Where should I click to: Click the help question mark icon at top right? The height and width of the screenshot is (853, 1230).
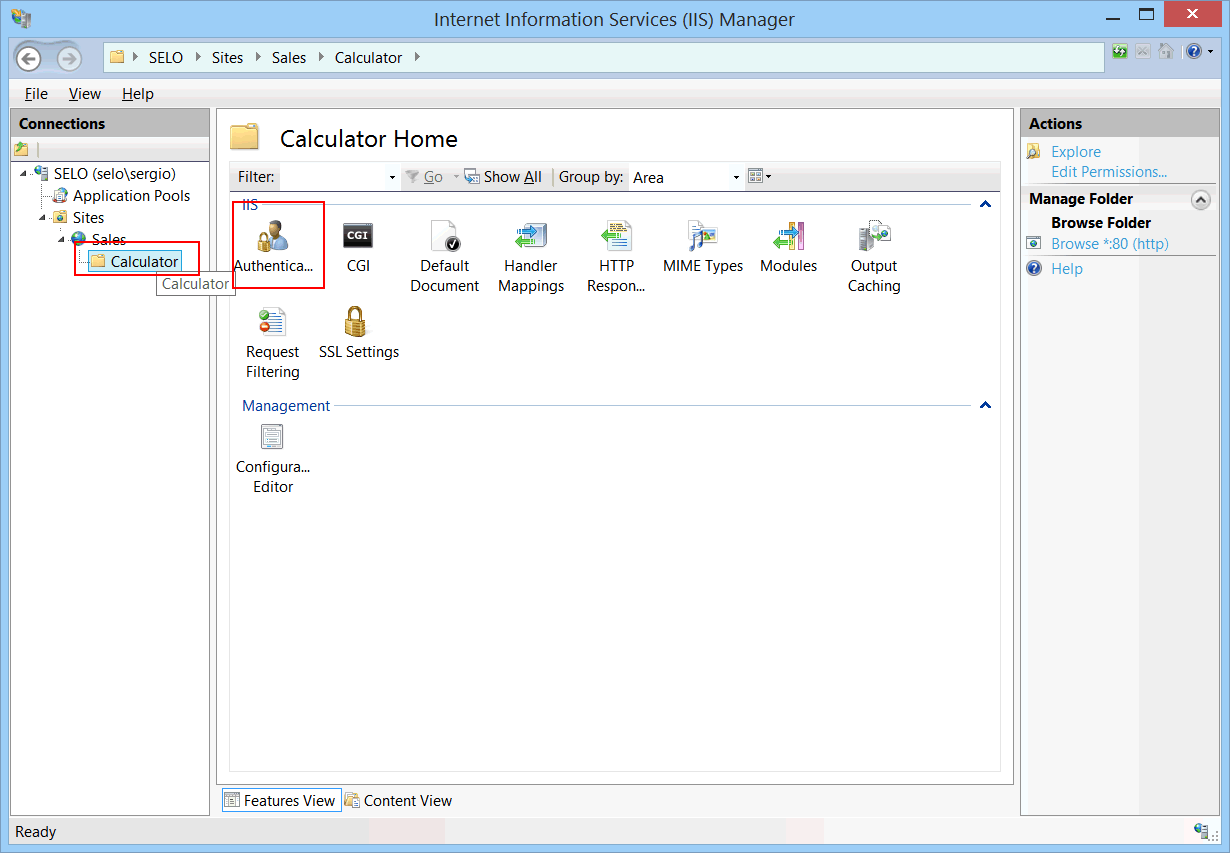tap(1193, 51)
